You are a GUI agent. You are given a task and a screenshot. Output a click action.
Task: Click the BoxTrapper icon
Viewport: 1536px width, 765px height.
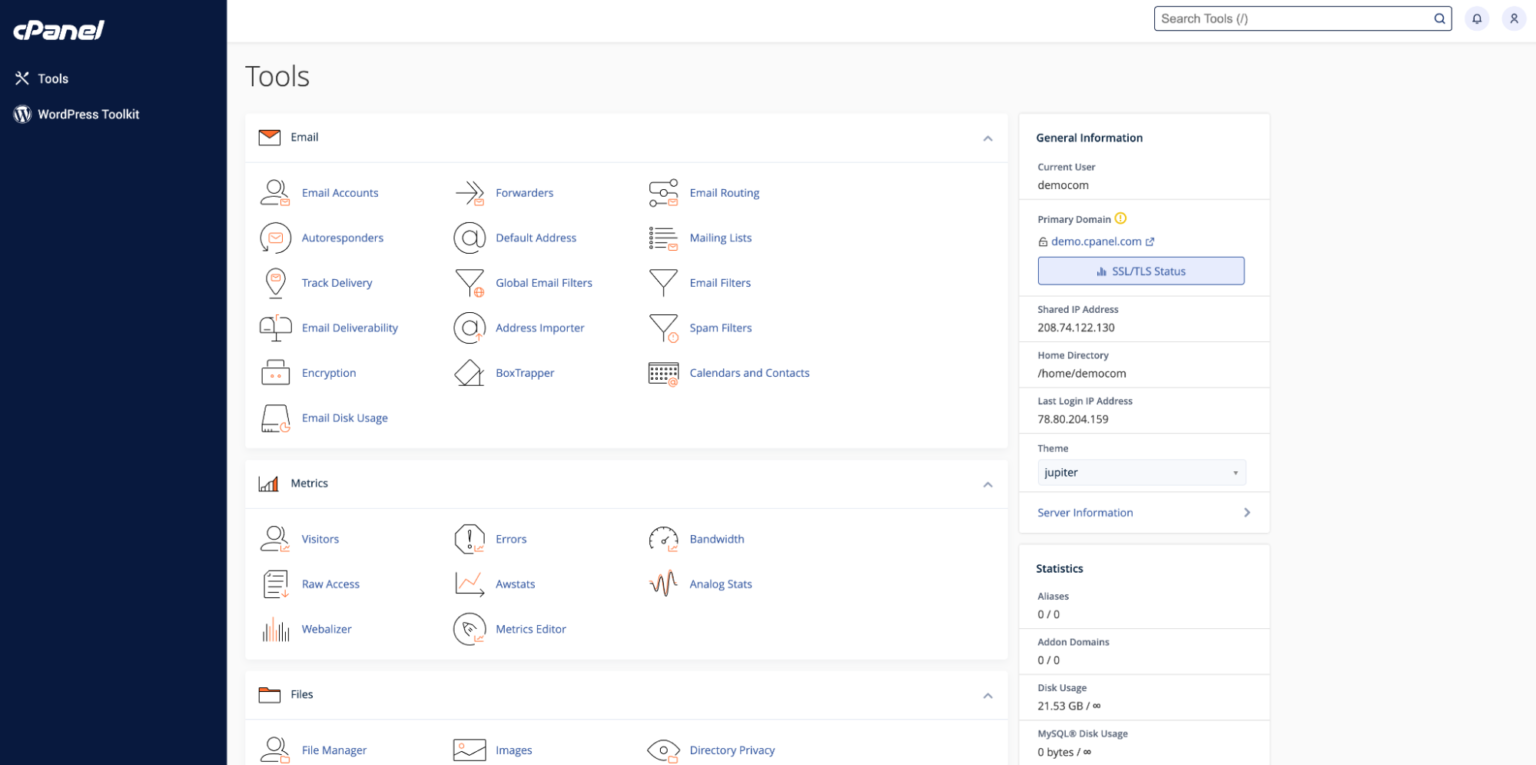point(469,372)
